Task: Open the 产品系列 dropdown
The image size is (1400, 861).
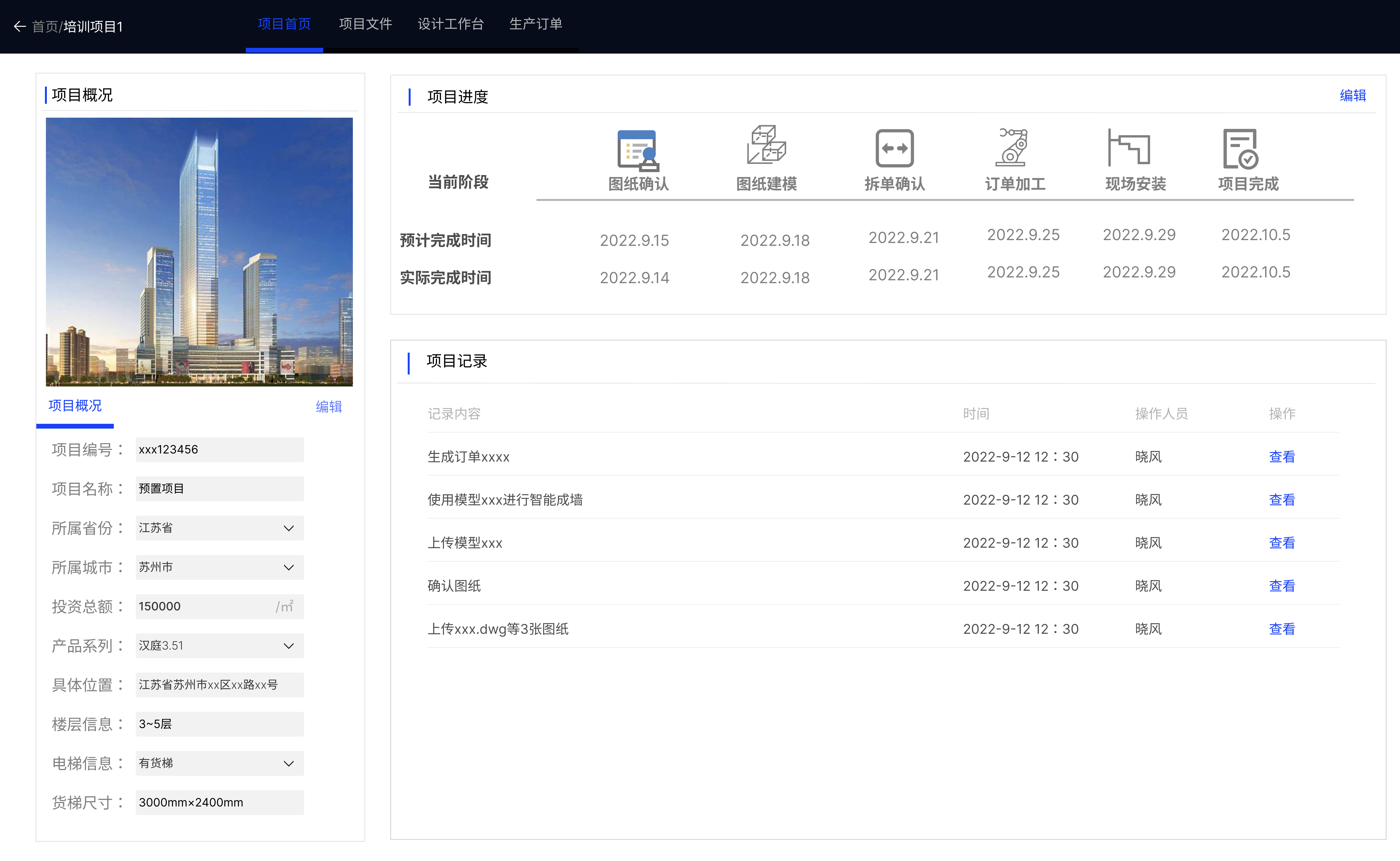Action: coord(220,646)
